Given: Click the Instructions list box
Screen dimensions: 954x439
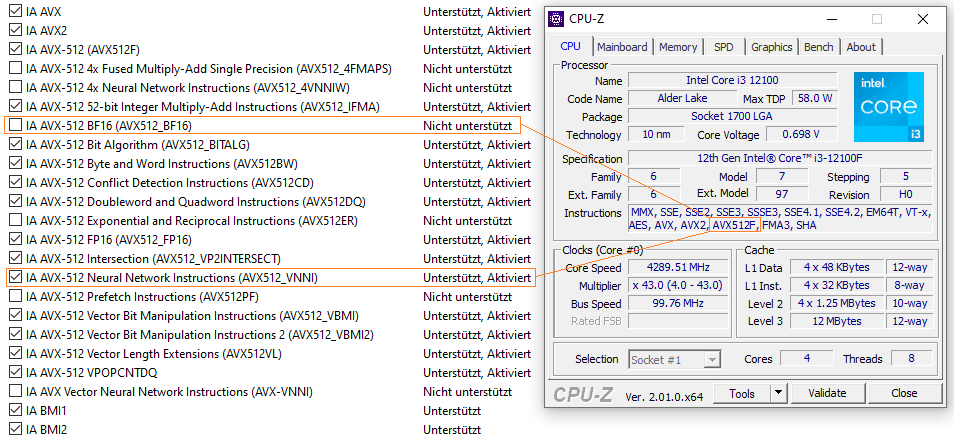Looking at the screenshot, I should click(x=780, y=219).
